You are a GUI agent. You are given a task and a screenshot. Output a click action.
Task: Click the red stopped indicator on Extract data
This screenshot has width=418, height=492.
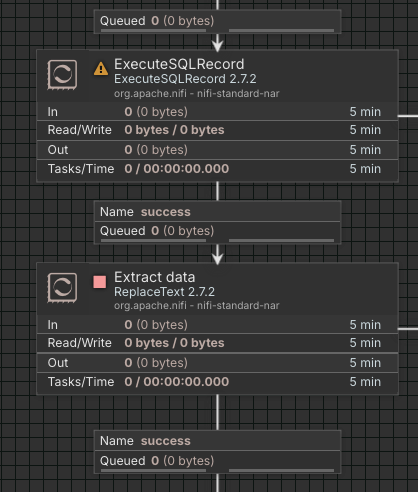(100, 282)
